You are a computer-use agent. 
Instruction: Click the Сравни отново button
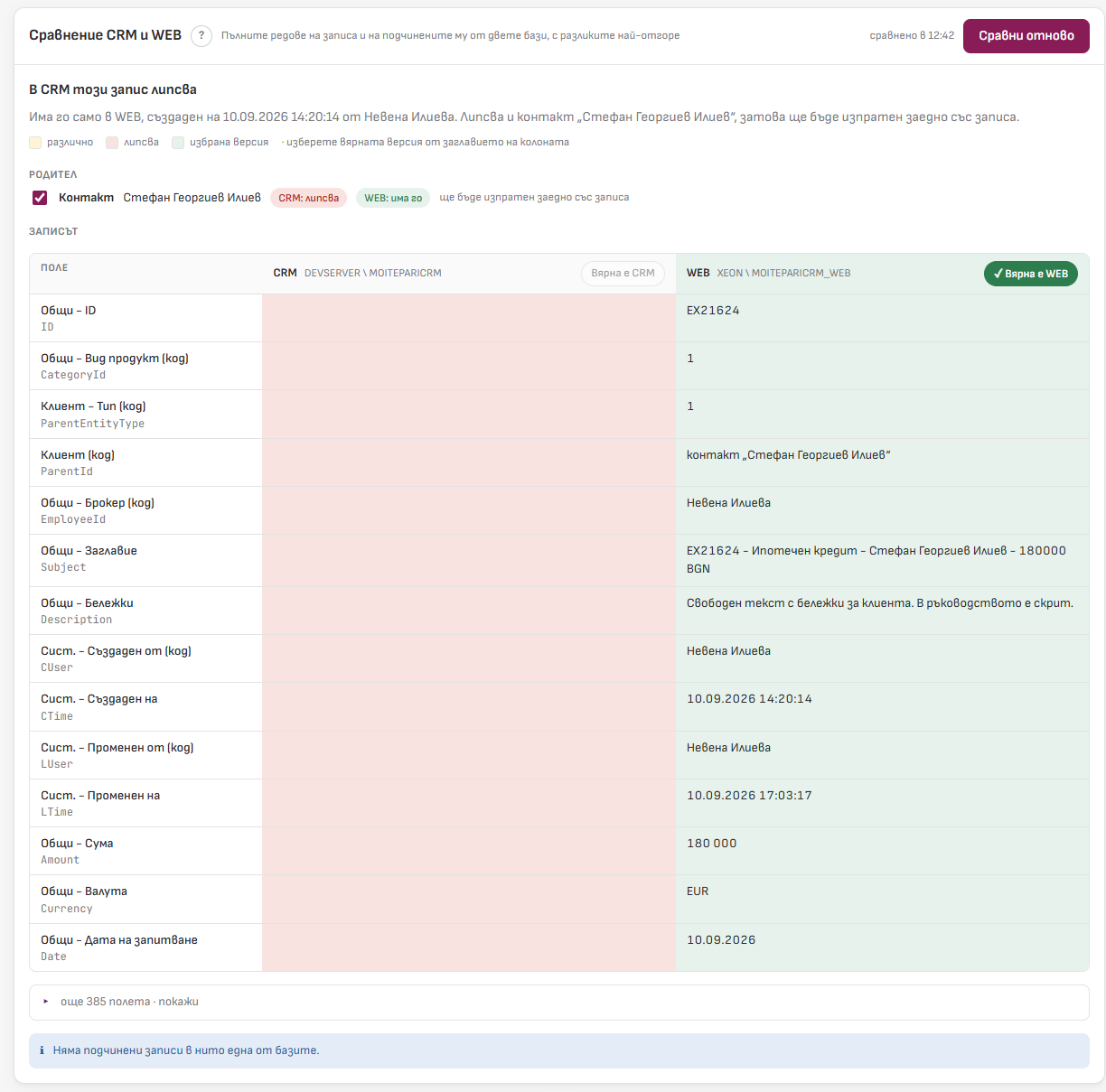(x=1026, y=36)
